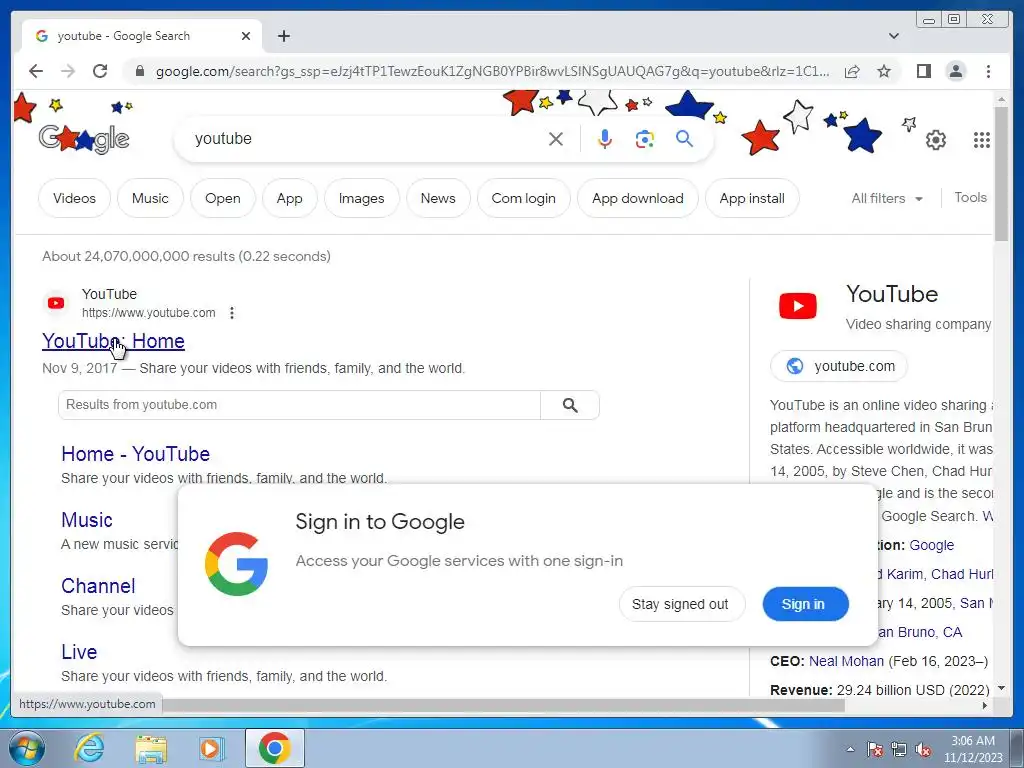Open the Music sitelink
Image resolution: width=1024 pixels, height=768 pixels.
[x=87, y=520]
